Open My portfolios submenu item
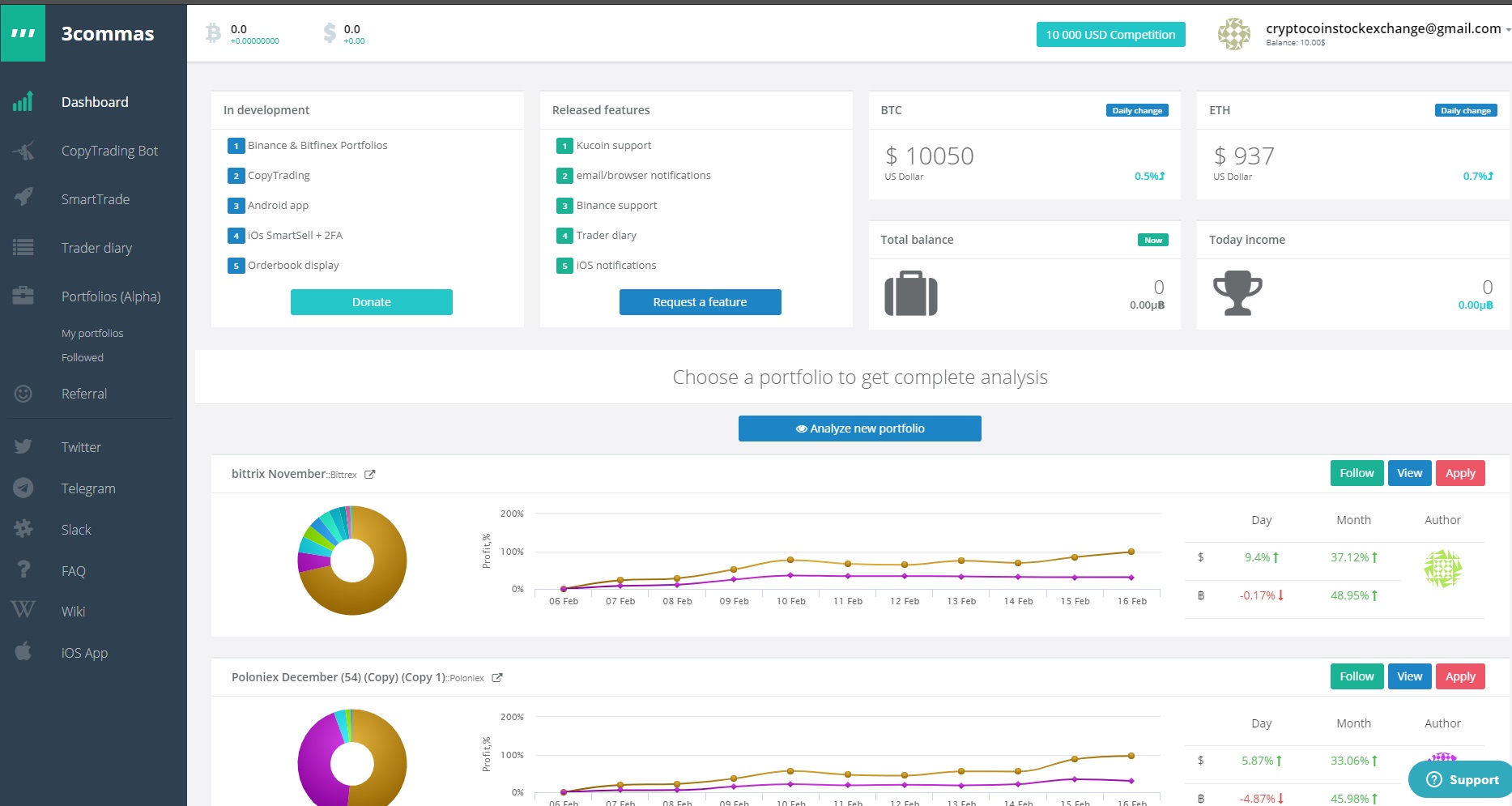Image resolution: width=1512 pixels, height=806 pixels. pyautogui.click(x=92, y=333)
